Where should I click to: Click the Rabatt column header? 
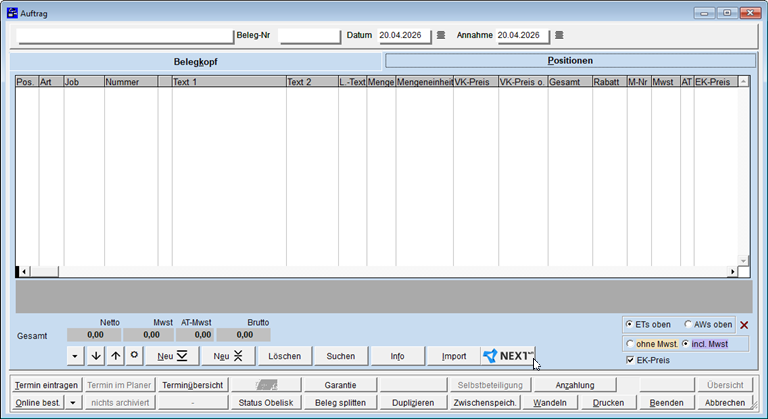coord(610,82)
